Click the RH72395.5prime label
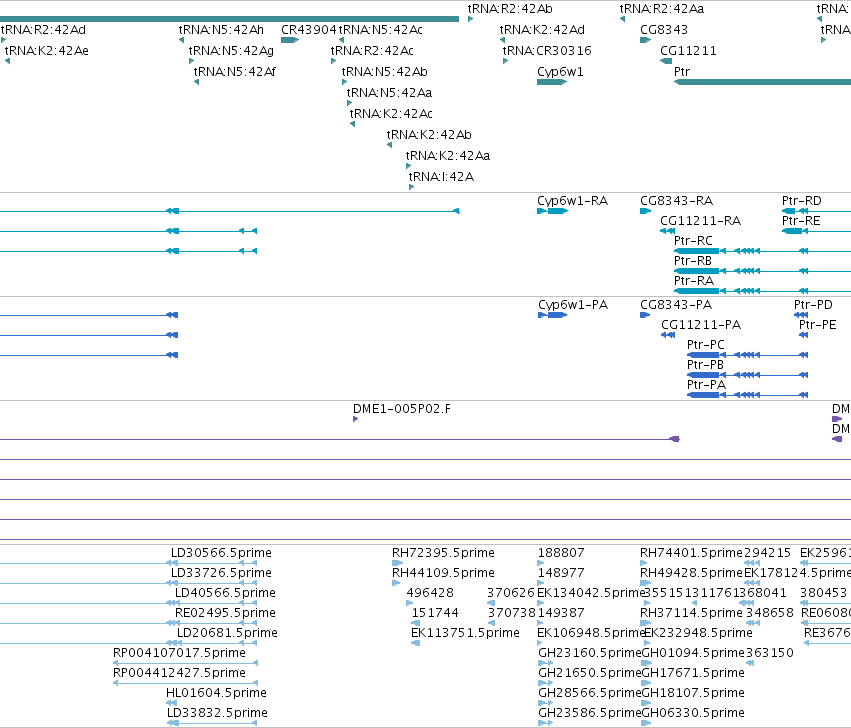The image size is (851, 728). [443, 553]
